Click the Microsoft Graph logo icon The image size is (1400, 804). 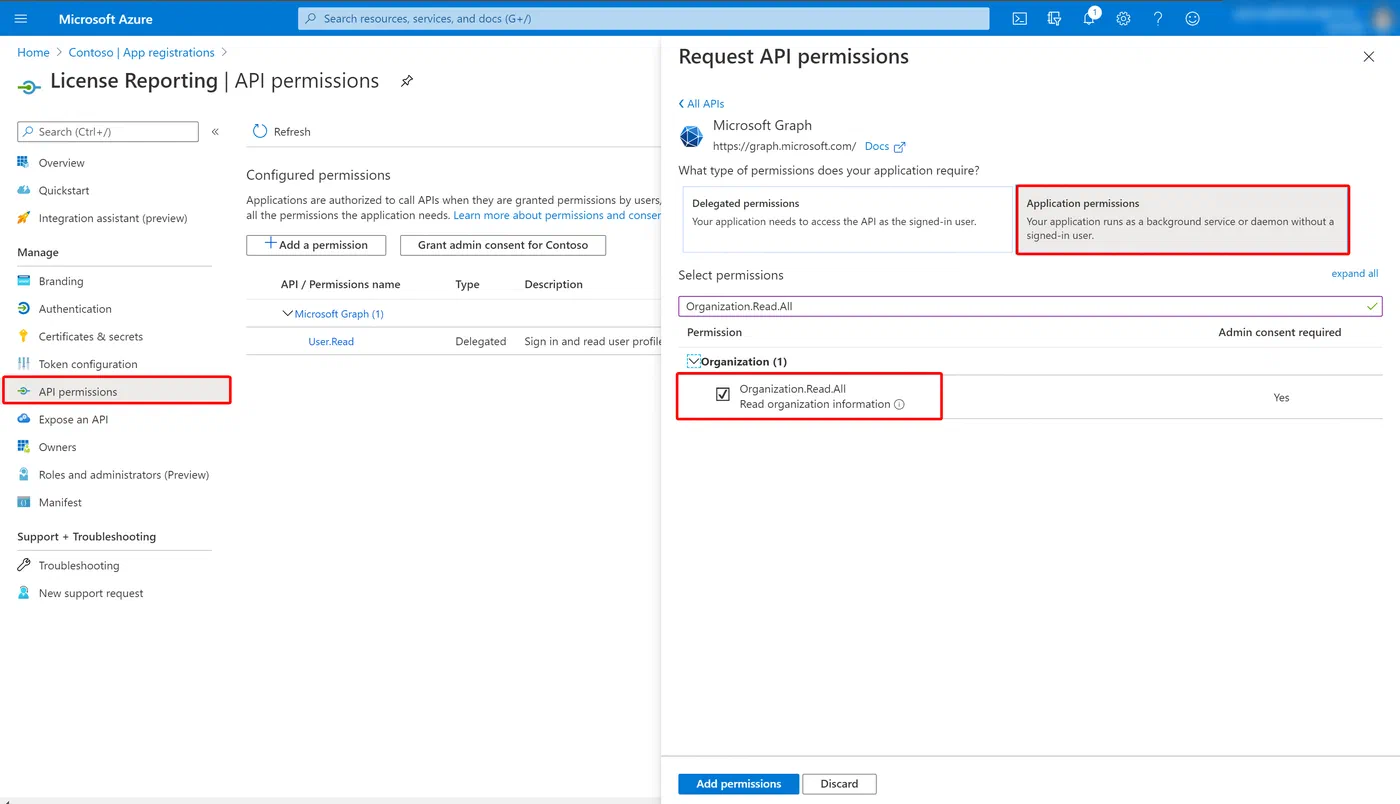point(691,136)
